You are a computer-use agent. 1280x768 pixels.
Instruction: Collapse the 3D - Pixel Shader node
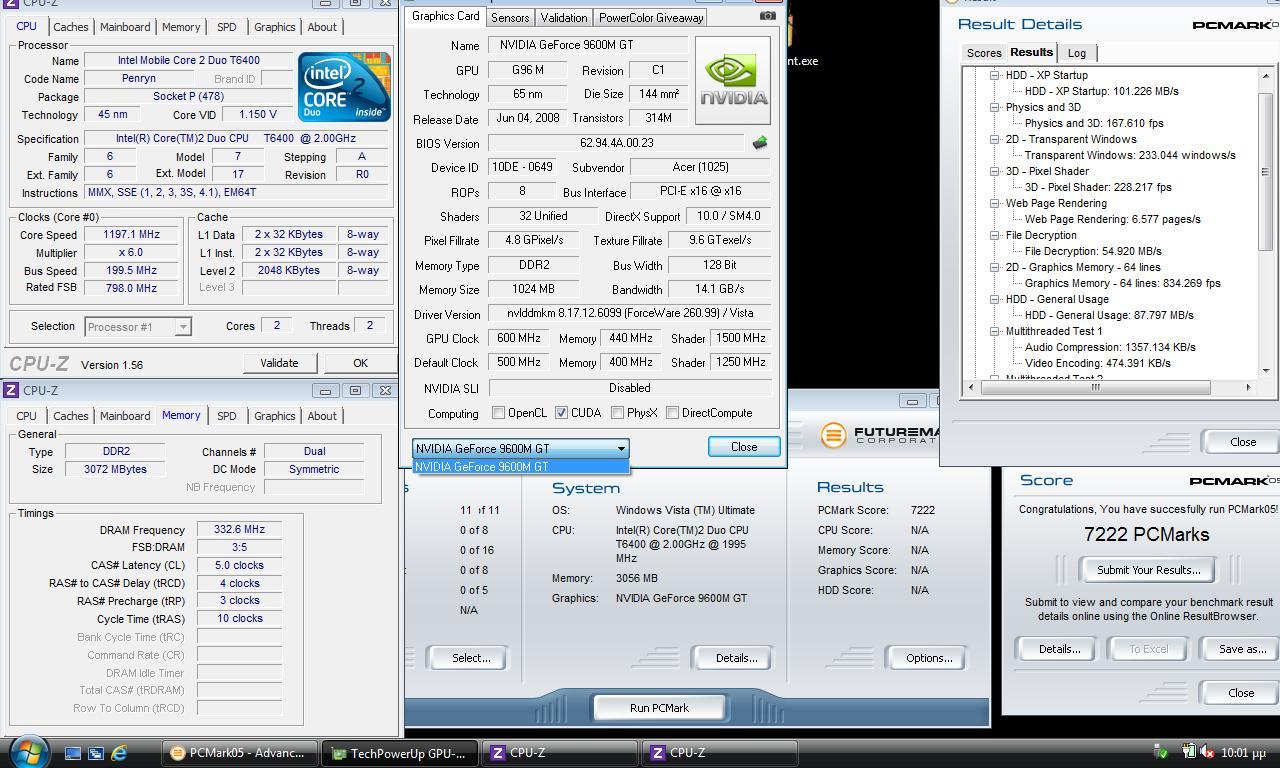point(994,171)
